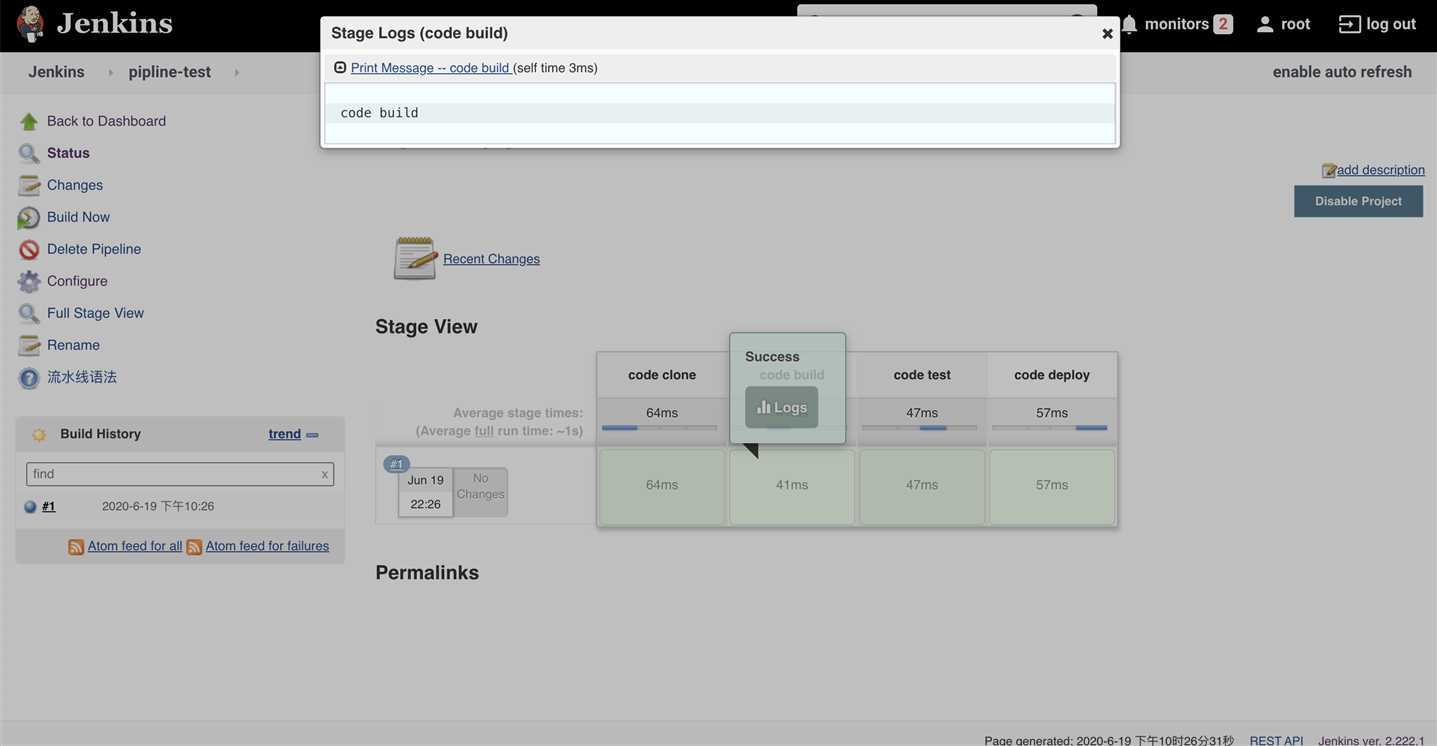1437x746 pixels.
Task: Click the Build Now clock icon
Action: click(x=29, y=218)
